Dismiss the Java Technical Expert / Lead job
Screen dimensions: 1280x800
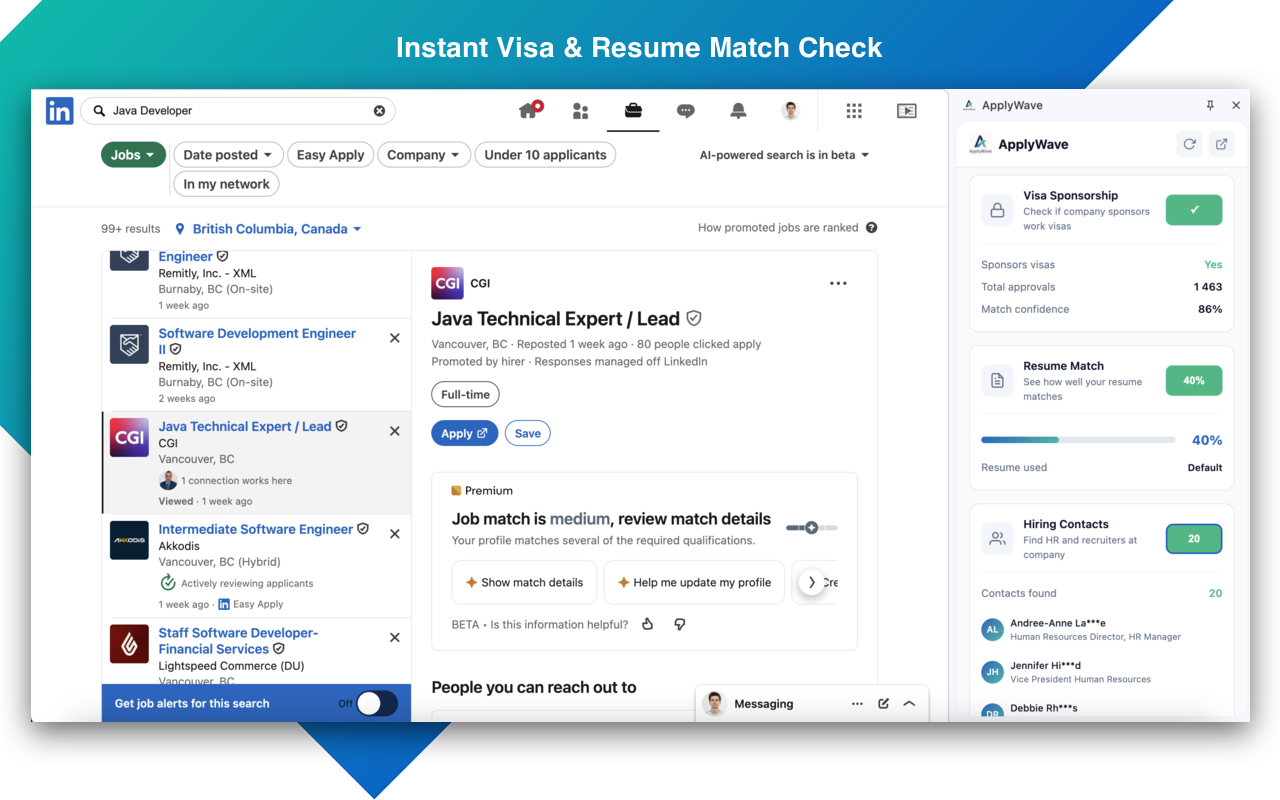[x=395, y=431]
